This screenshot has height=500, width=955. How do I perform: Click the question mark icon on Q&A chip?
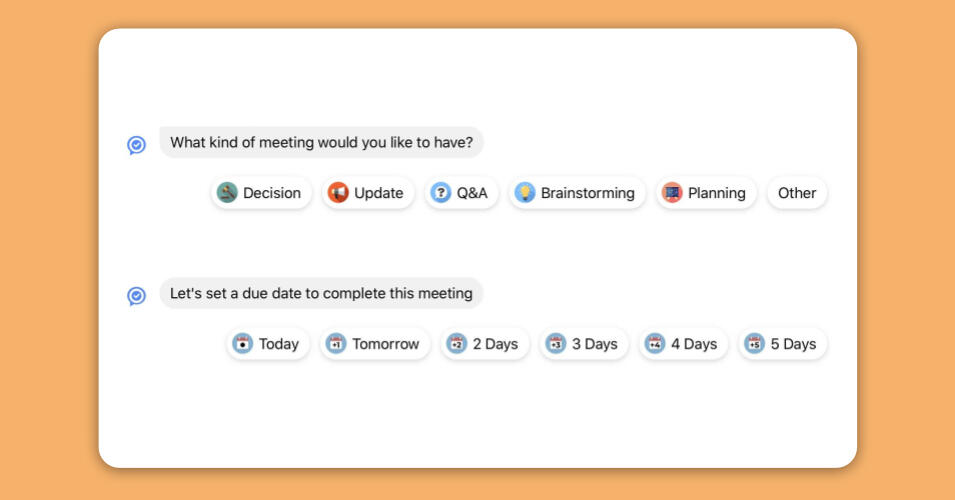click(x=441, y=193)
